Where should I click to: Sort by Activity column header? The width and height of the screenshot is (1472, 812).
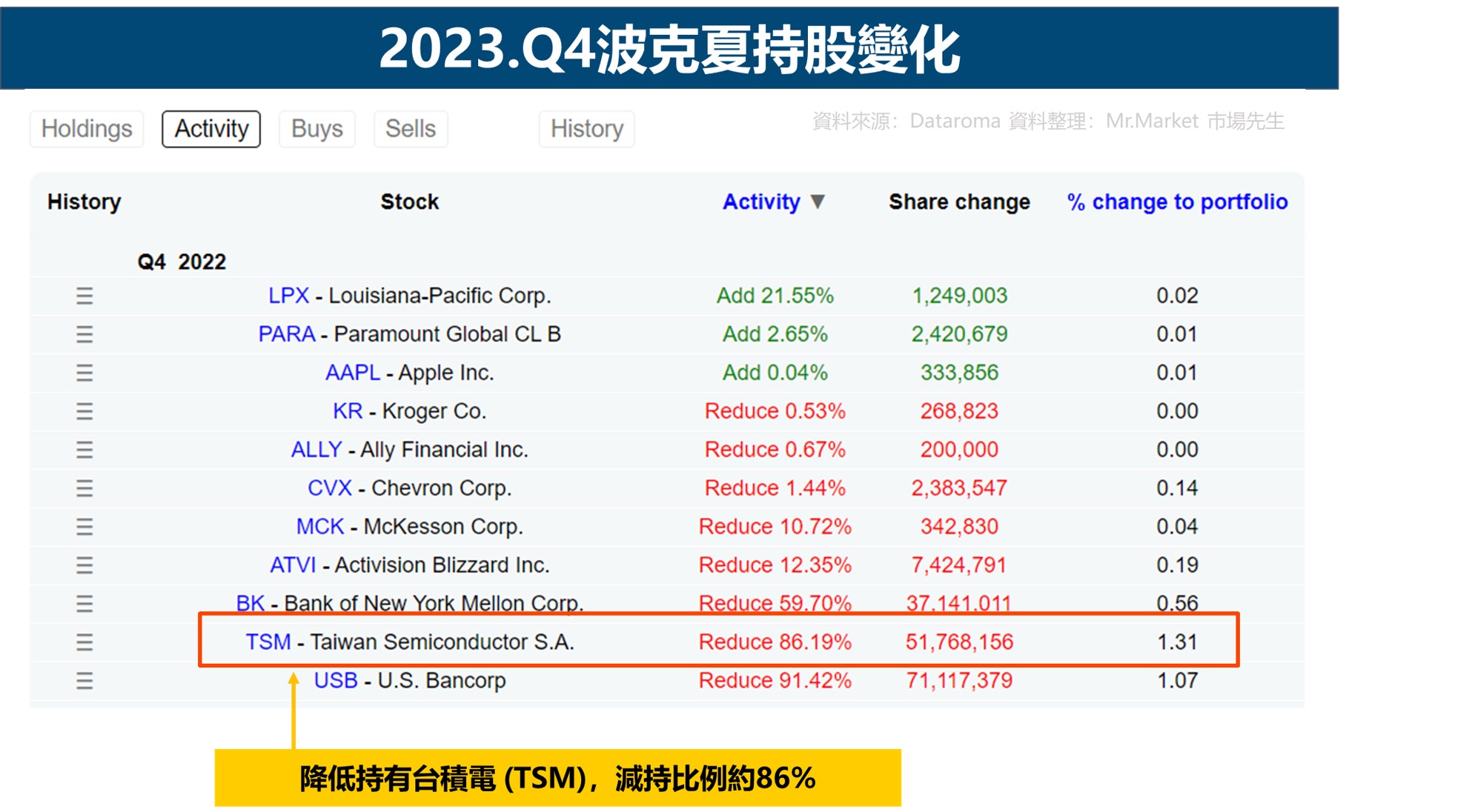tap(761, 202)
